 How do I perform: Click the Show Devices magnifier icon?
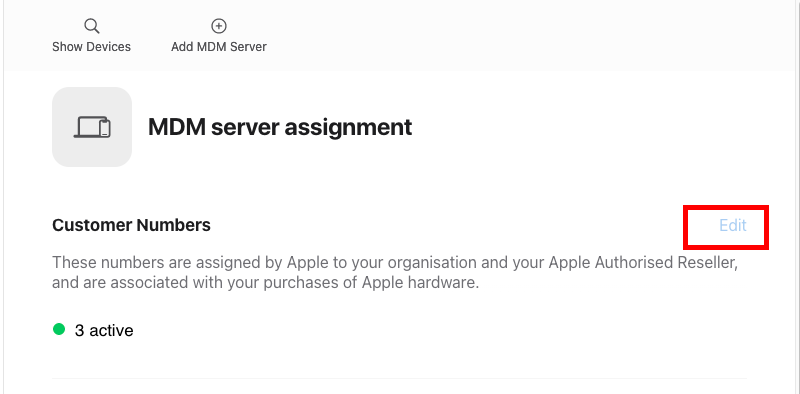coord(92,26)
